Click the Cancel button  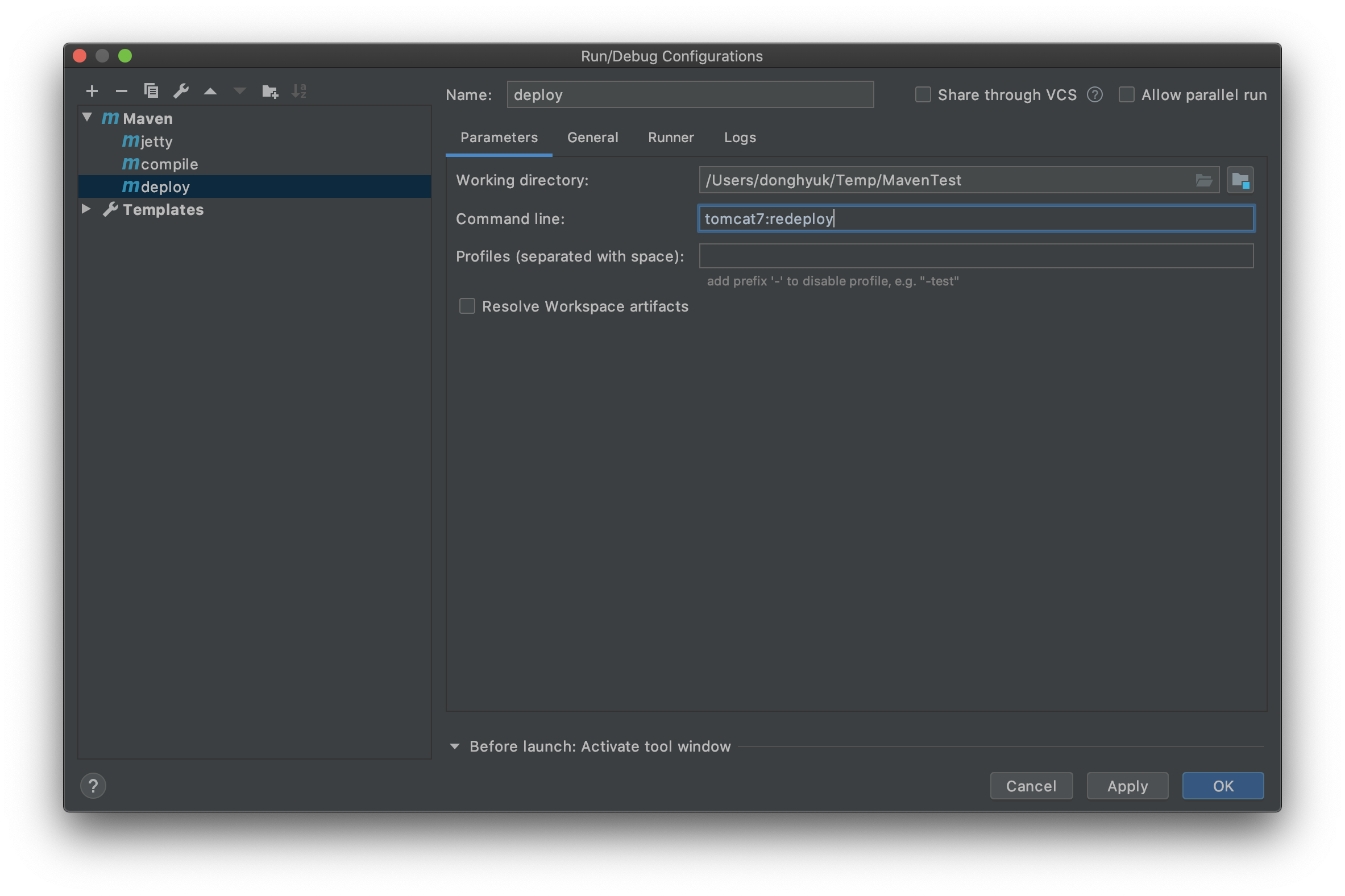[x=1030, y=786]
